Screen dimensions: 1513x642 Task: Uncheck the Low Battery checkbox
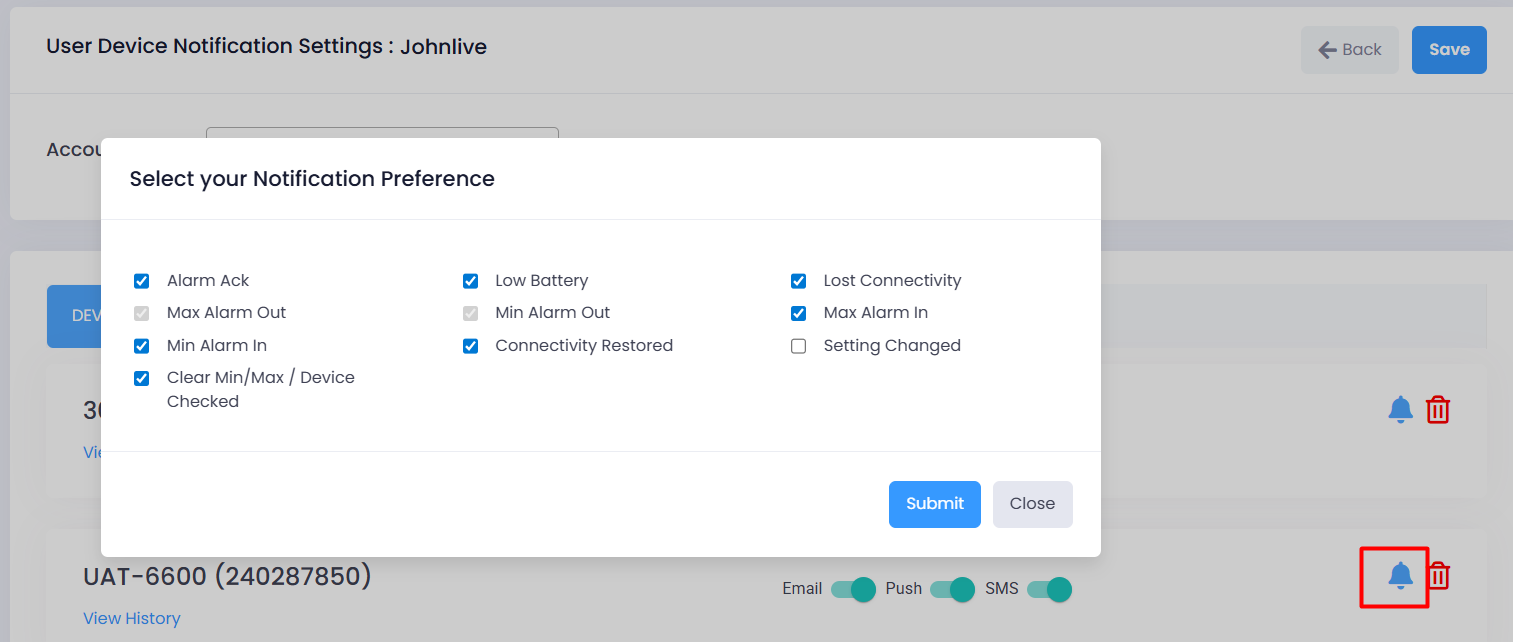coord(470,281)
